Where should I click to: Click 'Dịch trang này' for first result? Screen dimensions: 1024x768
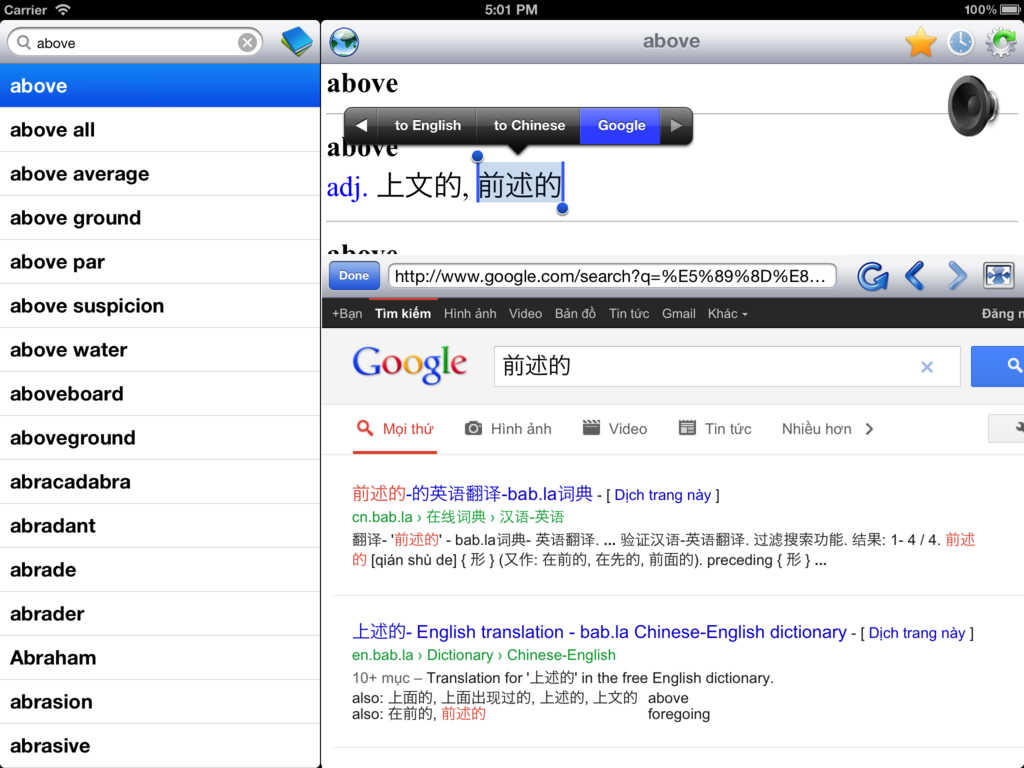point(662,495)
